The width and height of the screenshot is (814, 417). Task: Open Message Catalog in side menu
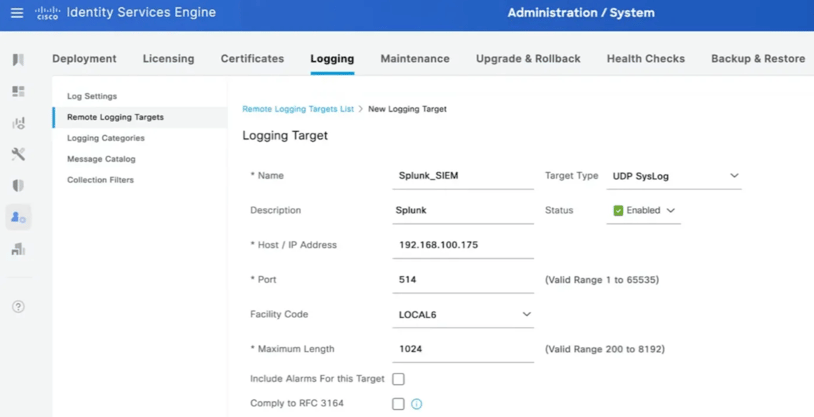click(101, 159)
